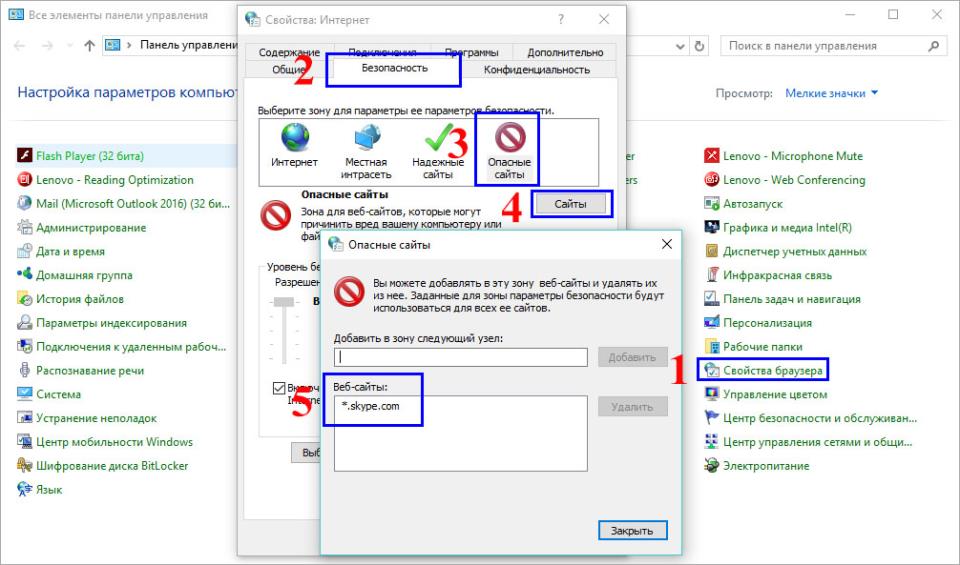This screenshot has height=565, width=960.
Task: Open the Flash Player (32 бита) icon
Action: point(26,156)
